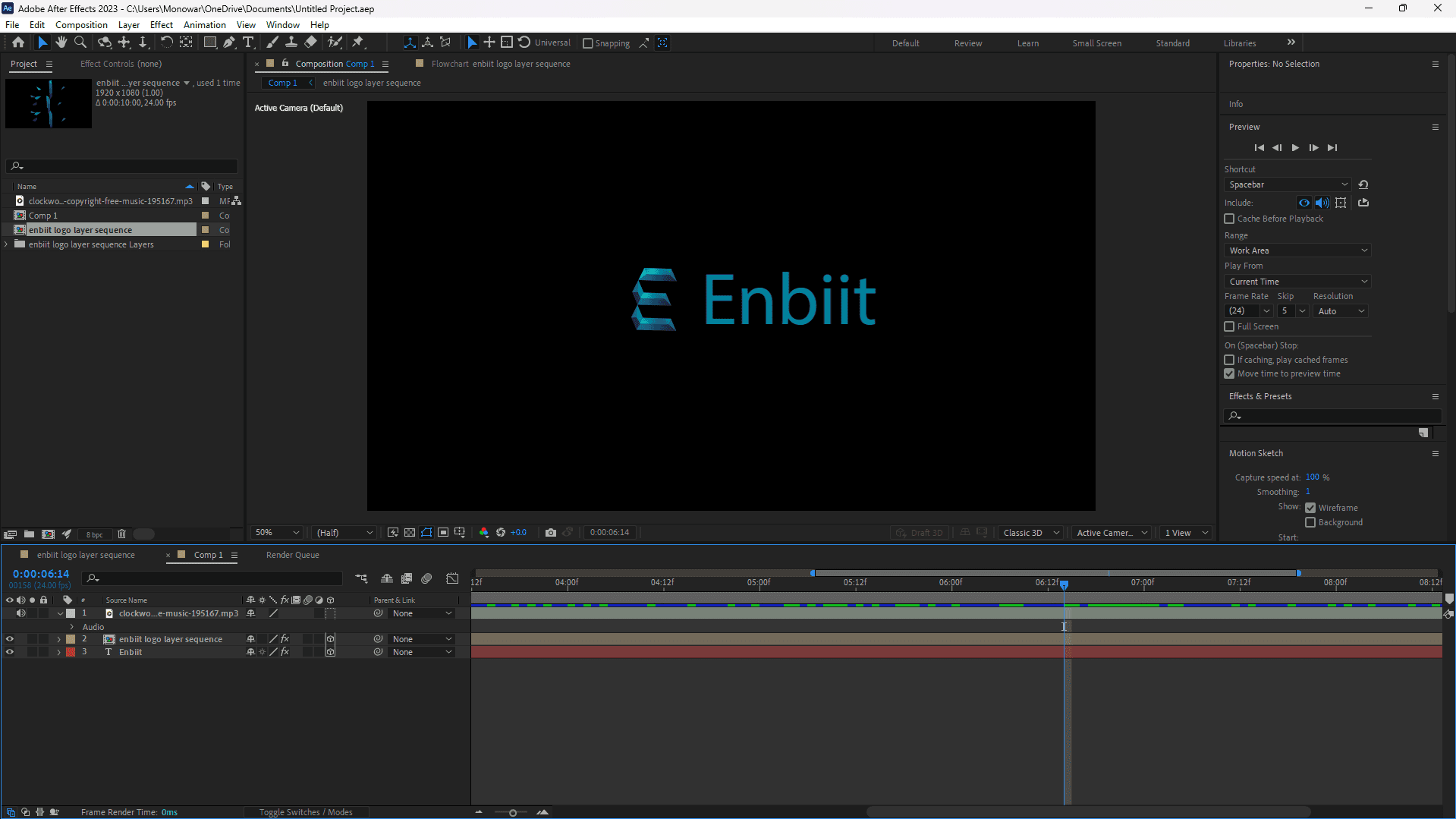
Task: Uncheck Wireframe in Motion Sketch
Action: point(1310,508)
